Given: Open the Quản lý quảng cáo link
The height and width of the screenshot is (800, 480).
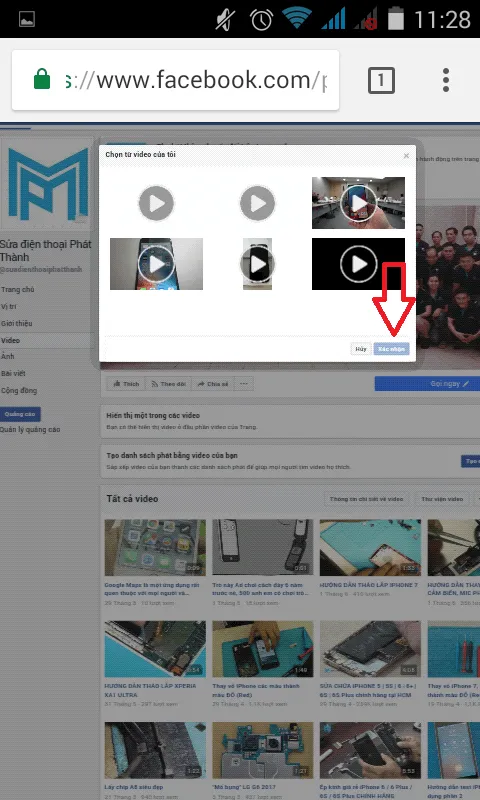Looking at the screenshot, I should coord(30,430).
